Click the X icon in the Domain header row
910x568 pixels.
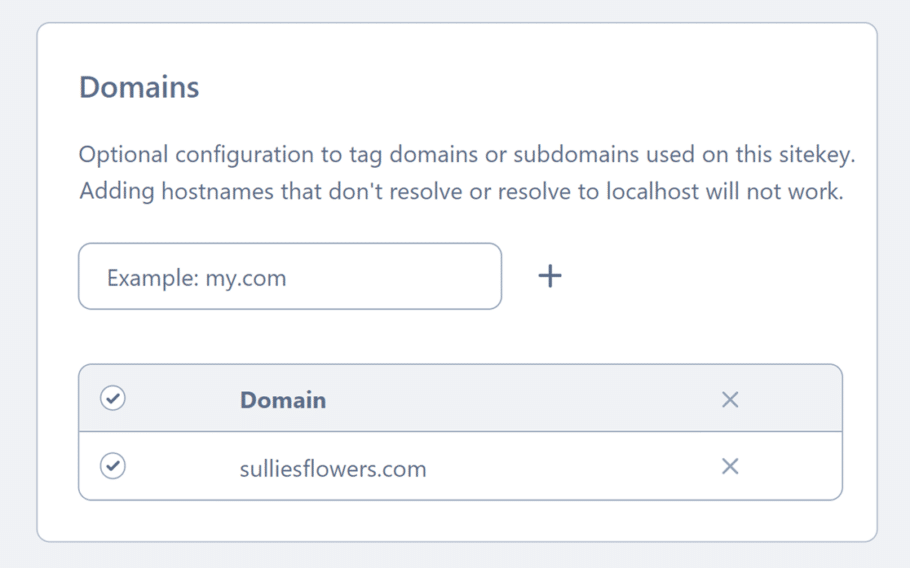730,400
